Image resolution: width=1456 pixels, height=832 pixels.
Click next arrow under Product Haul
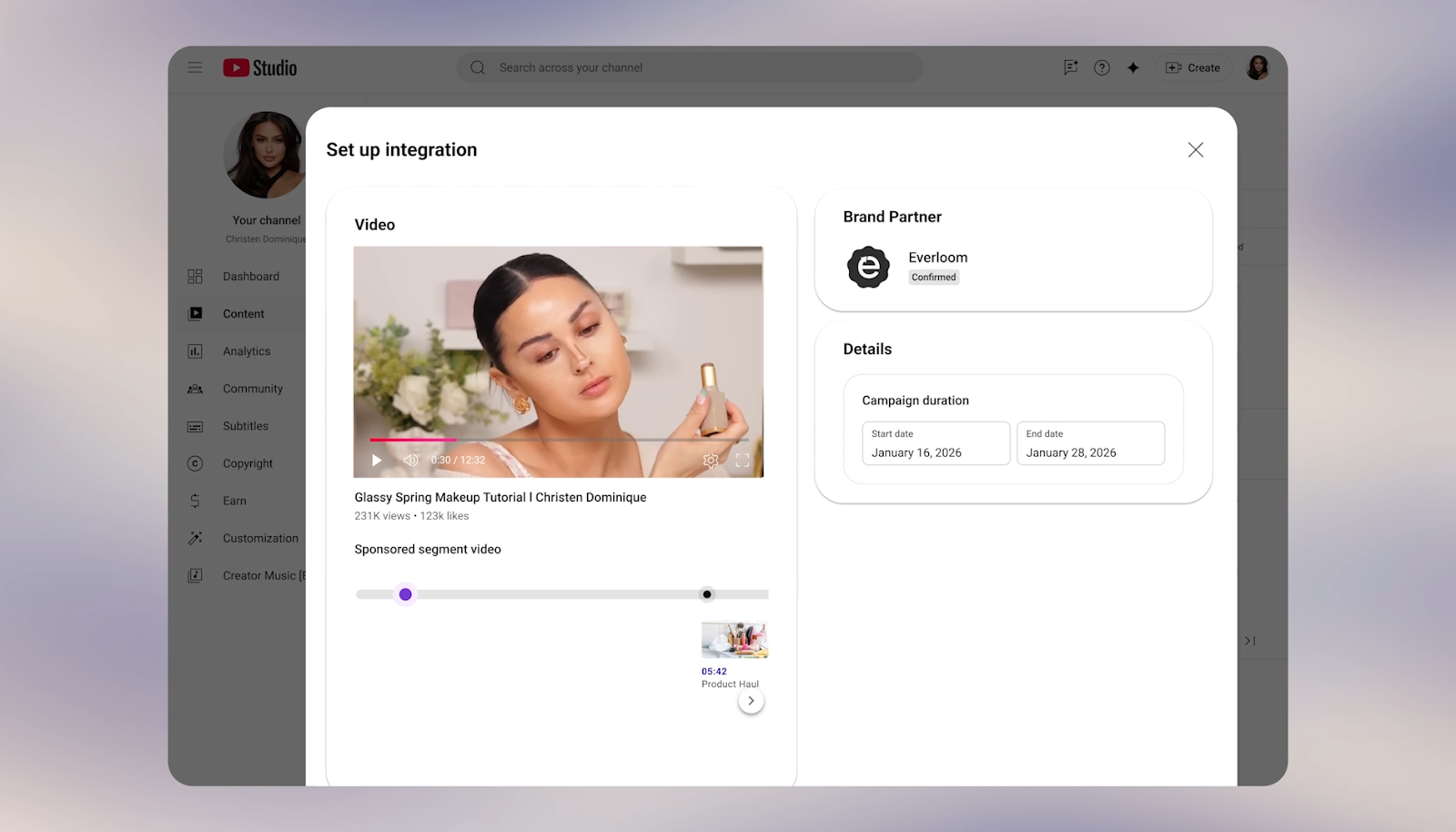751,701
